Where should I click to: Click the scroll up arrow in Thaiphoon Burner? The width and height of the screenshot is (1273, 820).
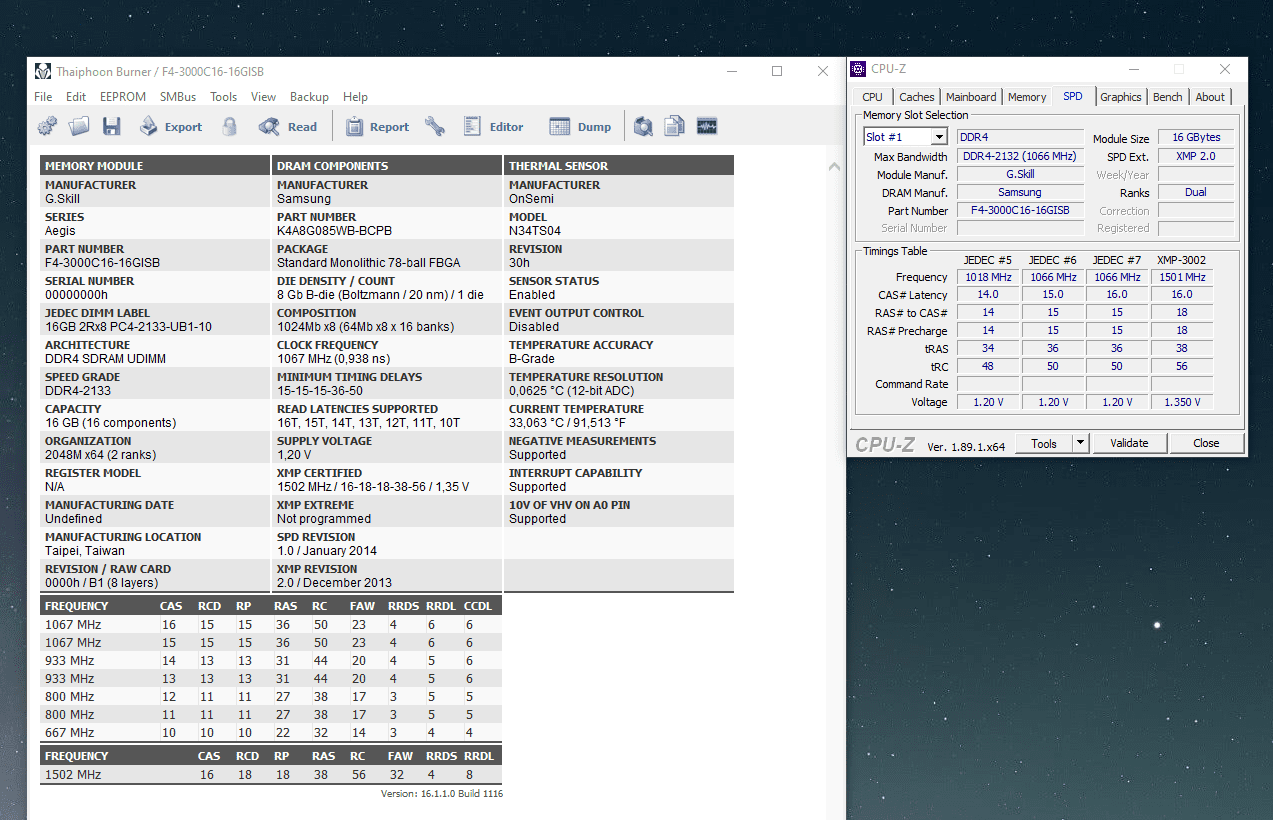pos(836,168)
